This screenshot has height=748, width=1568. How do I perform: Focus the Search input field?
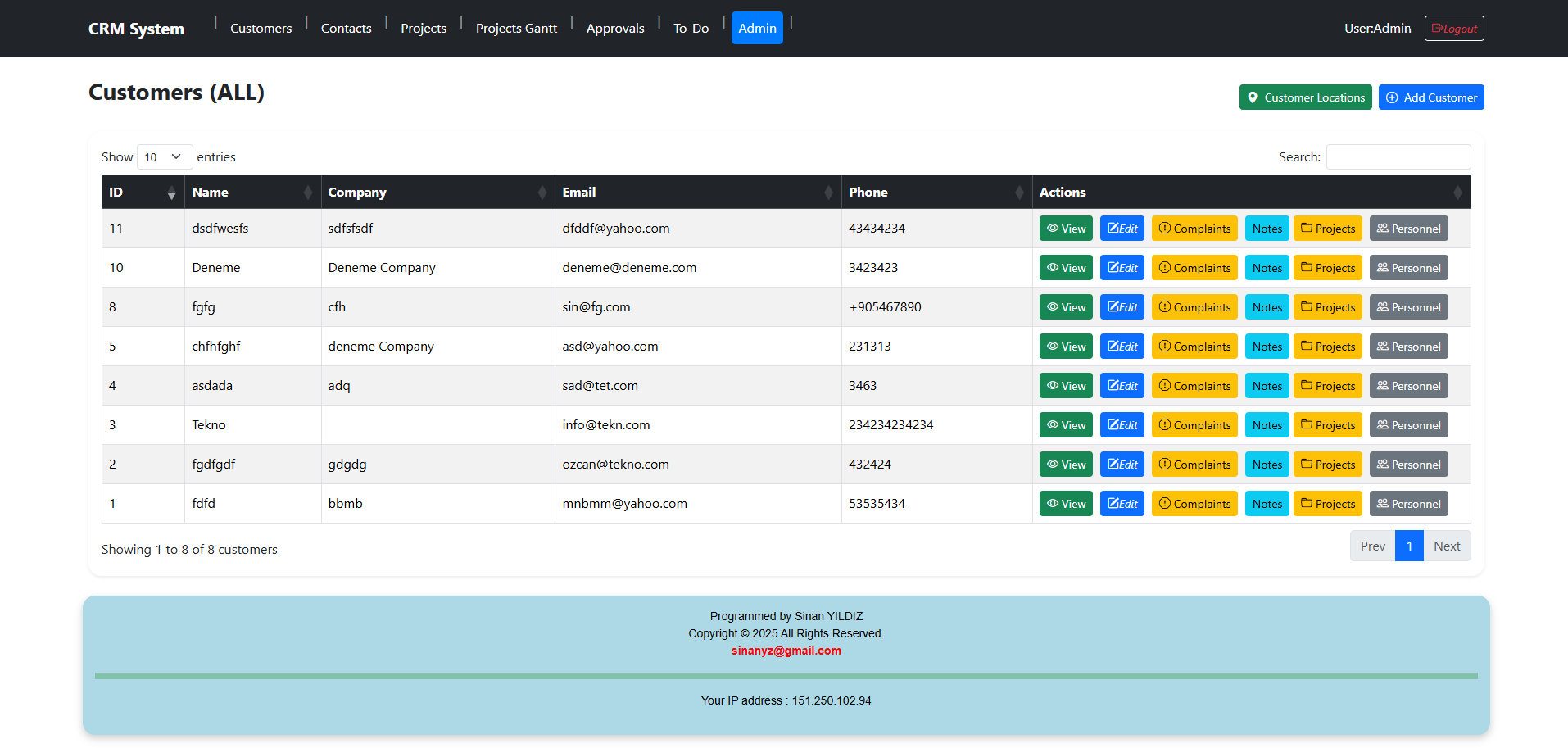pos(1398,156)
